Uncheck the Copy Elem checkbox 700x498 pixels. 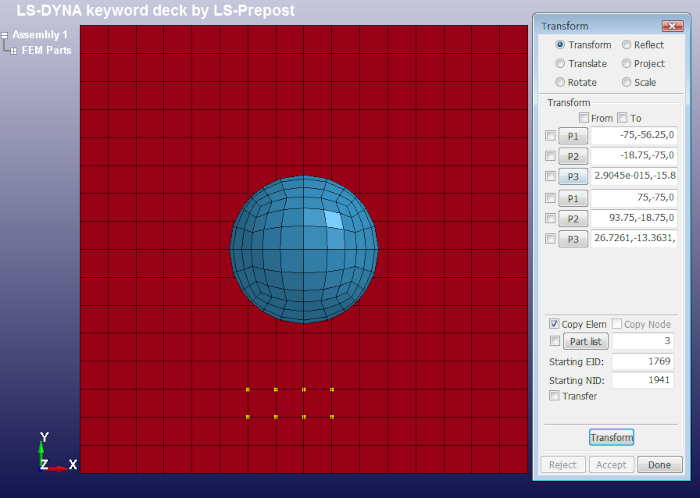click(554, 325)
